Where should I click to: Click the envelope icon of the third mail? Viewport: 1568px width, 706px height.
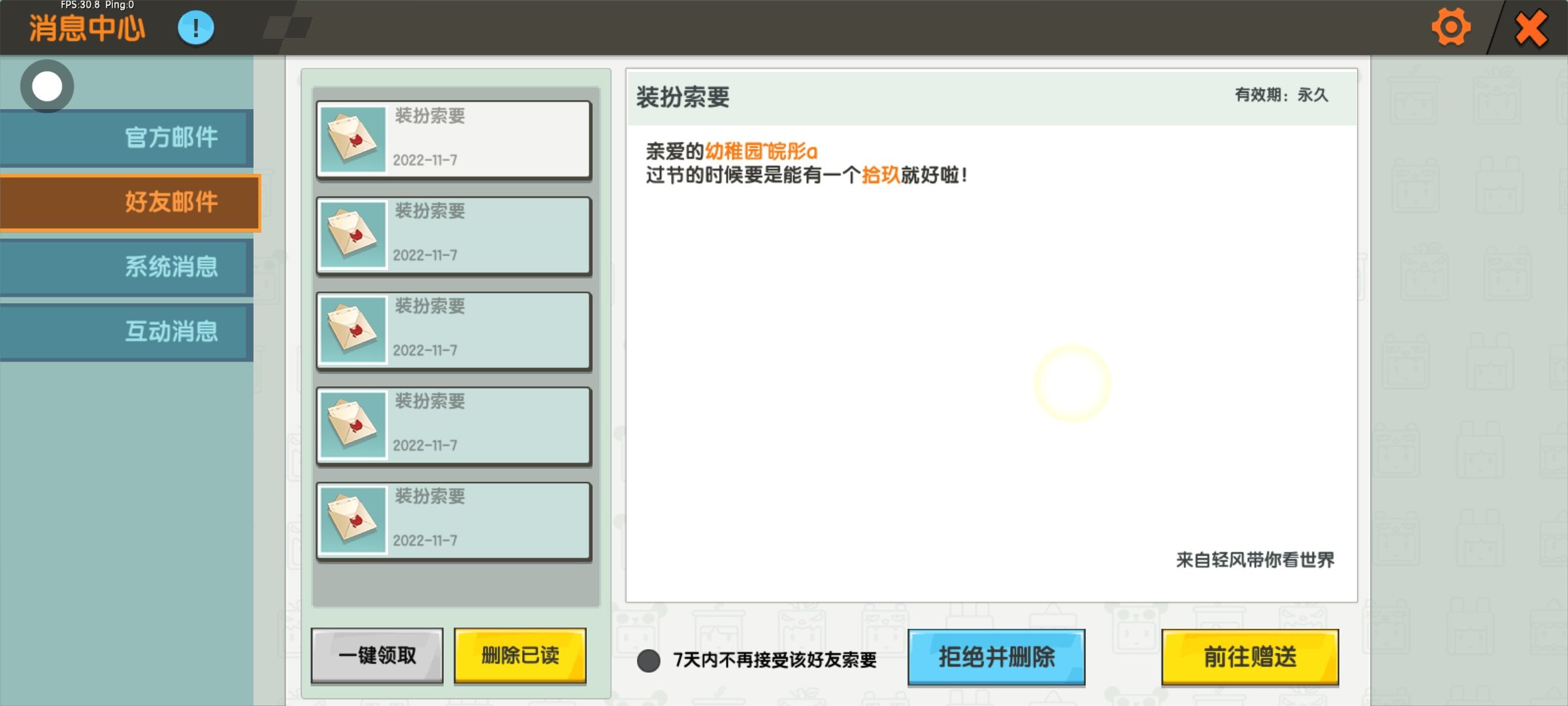353,329
